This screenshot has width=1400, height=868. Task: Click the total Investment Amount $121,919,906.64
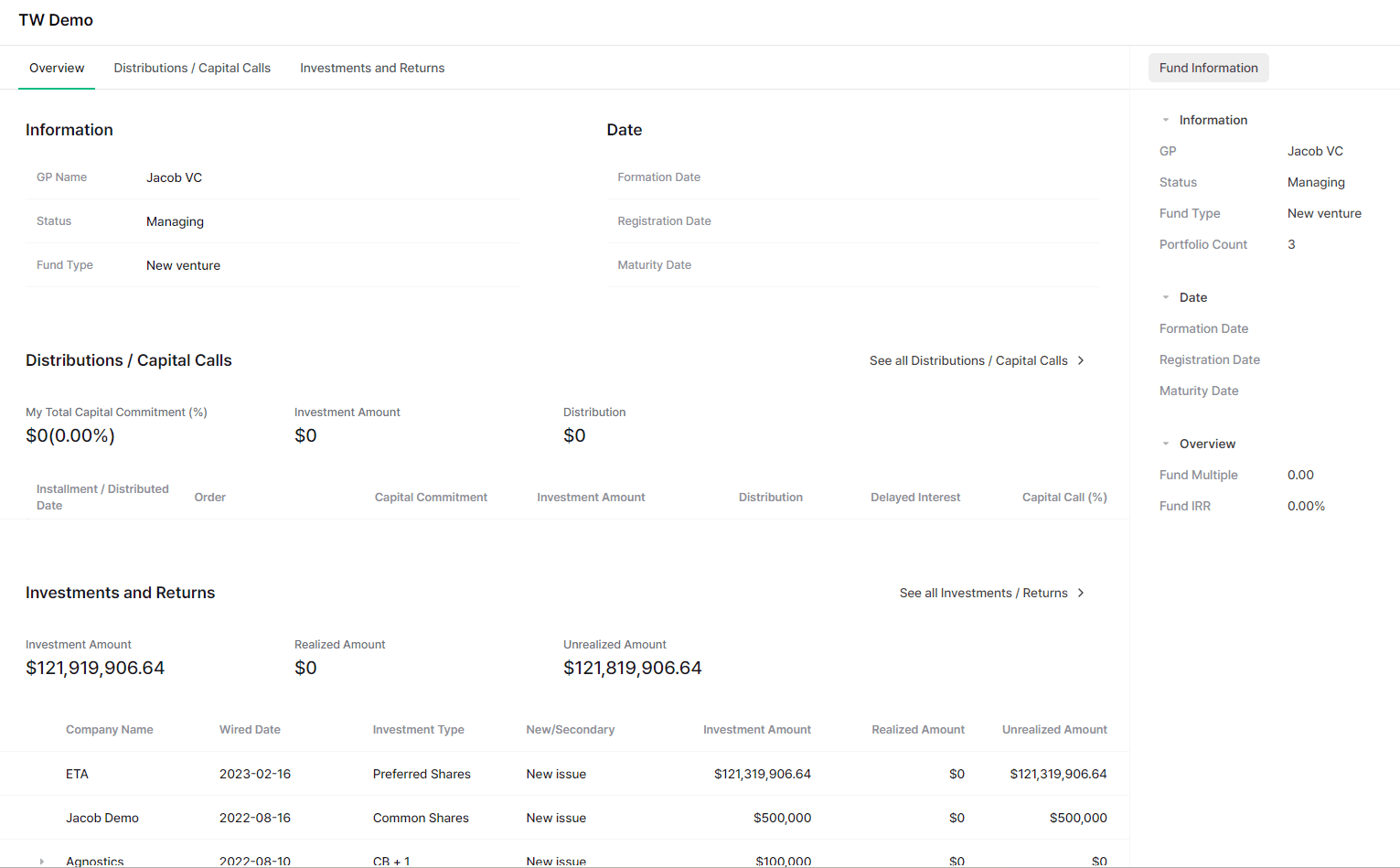95,668
